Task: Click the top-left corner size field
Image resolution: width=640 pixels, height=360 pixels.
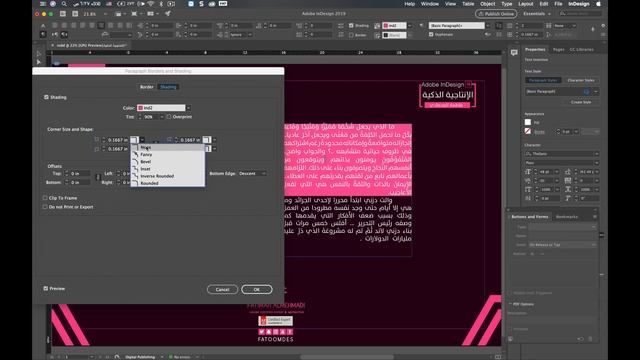Action: click(118, 140)
